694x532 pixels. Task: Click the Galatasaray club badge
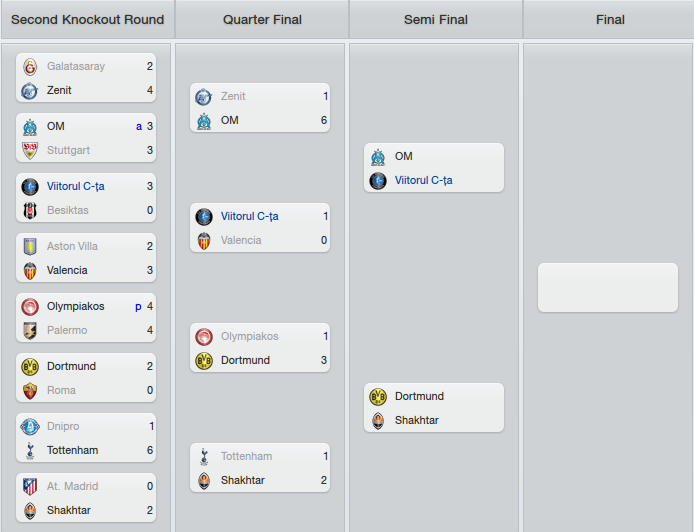point(30,66)
